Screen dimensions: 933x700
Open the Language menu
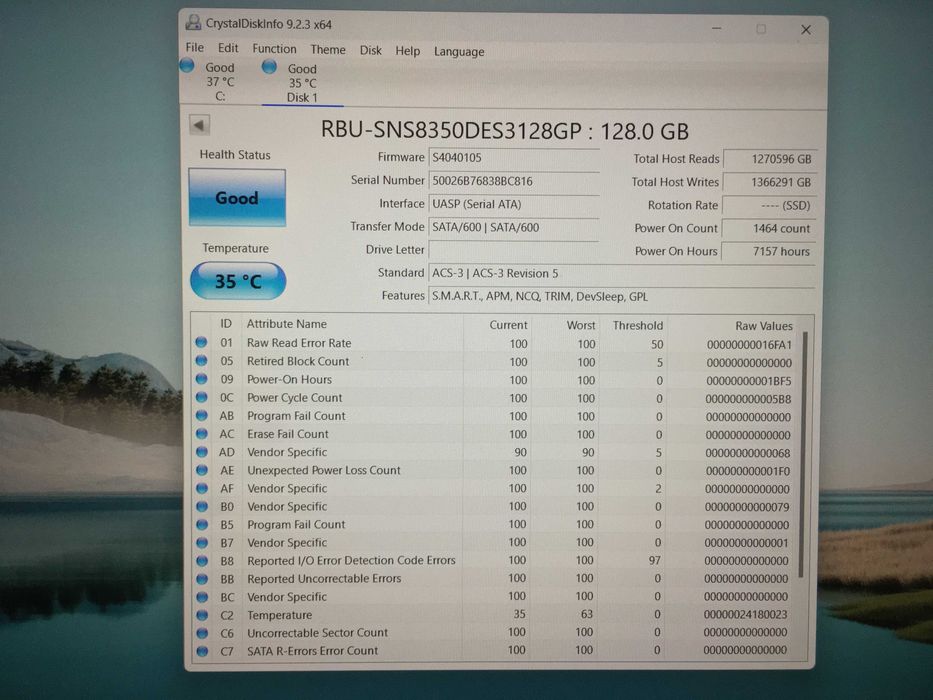click(459, 51)
